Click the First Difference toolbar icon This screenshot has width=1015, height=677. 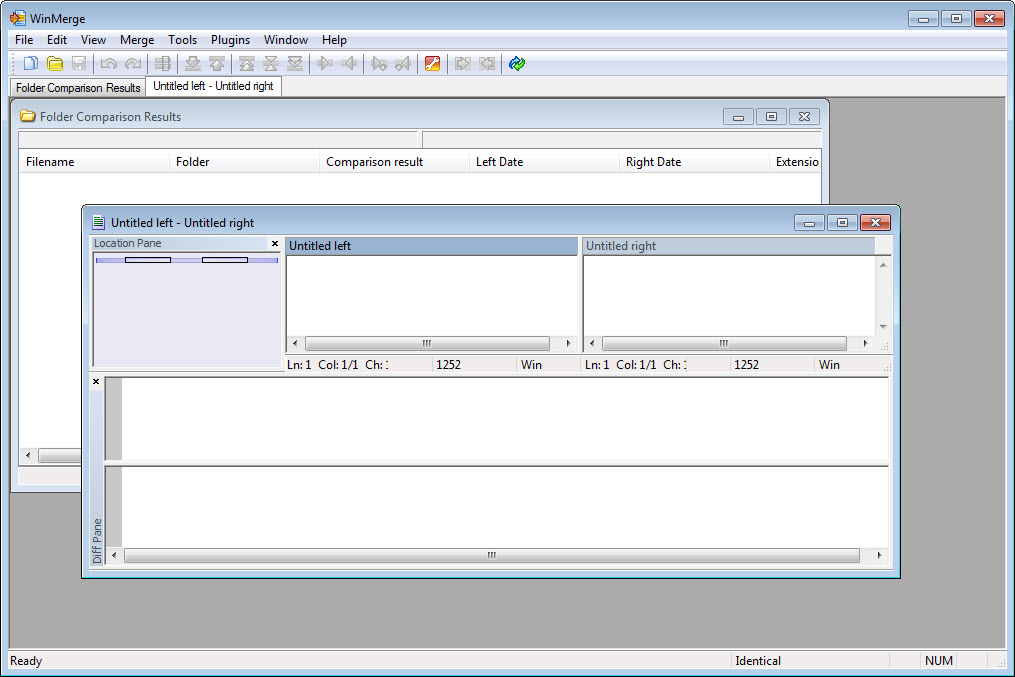pyautogui.click(x=247, y=63)
